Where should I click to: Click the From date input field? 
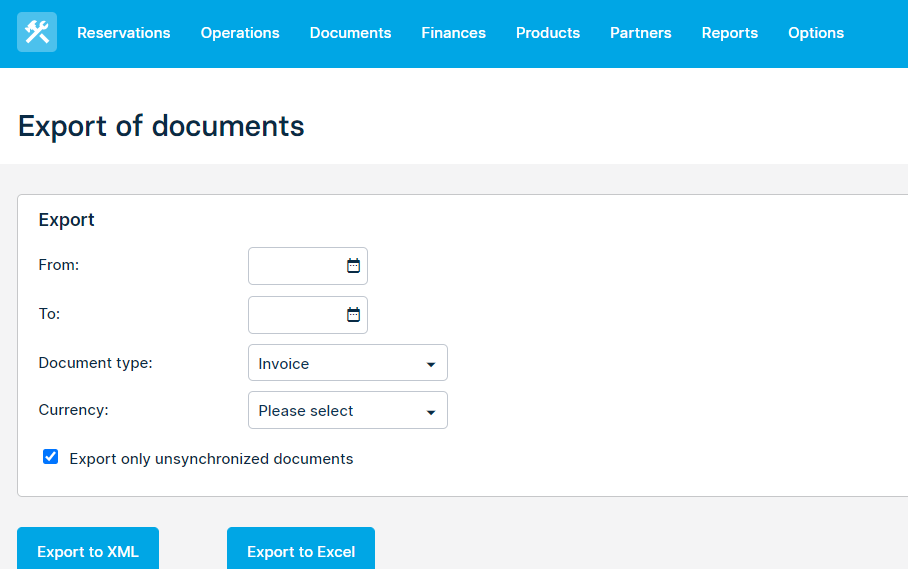point(307,266)
